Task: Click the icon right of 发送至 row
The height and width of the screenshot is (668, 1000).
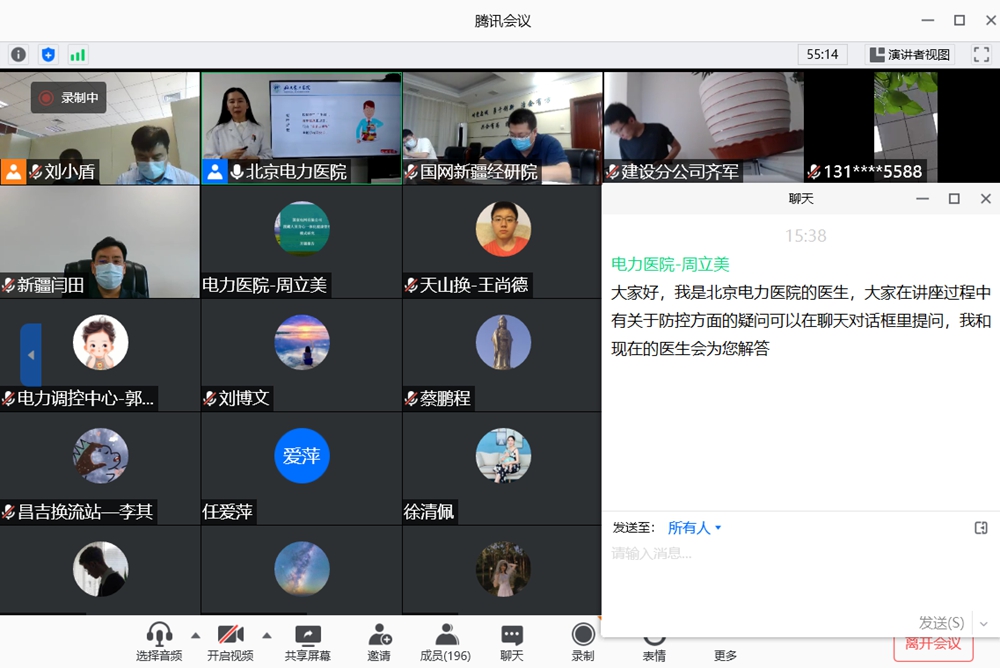Action: [x=981, y=528]
